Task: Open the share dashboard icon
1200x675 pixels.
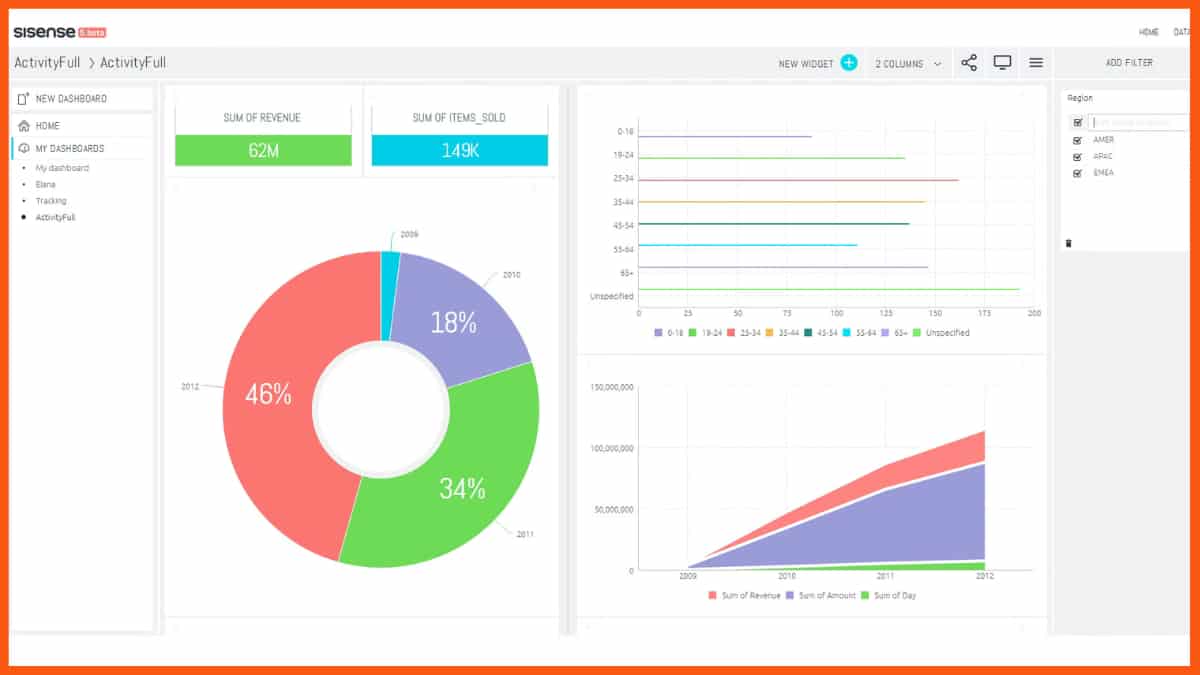Action: coord(969,63)
